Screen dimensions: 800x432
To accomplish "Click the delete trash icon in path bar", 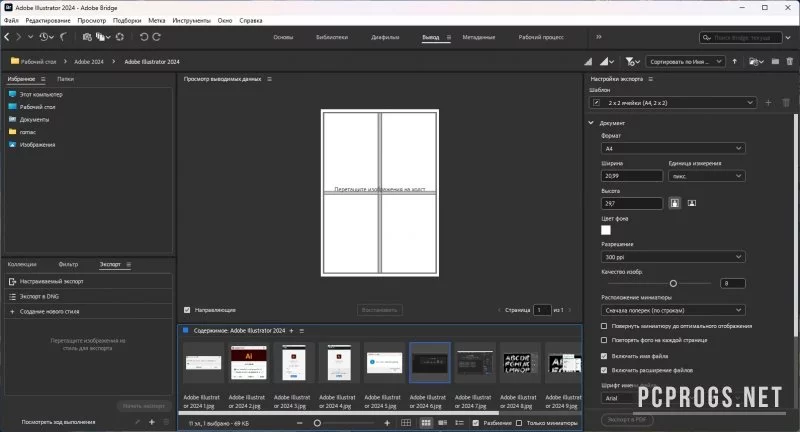I will [790, 62].
